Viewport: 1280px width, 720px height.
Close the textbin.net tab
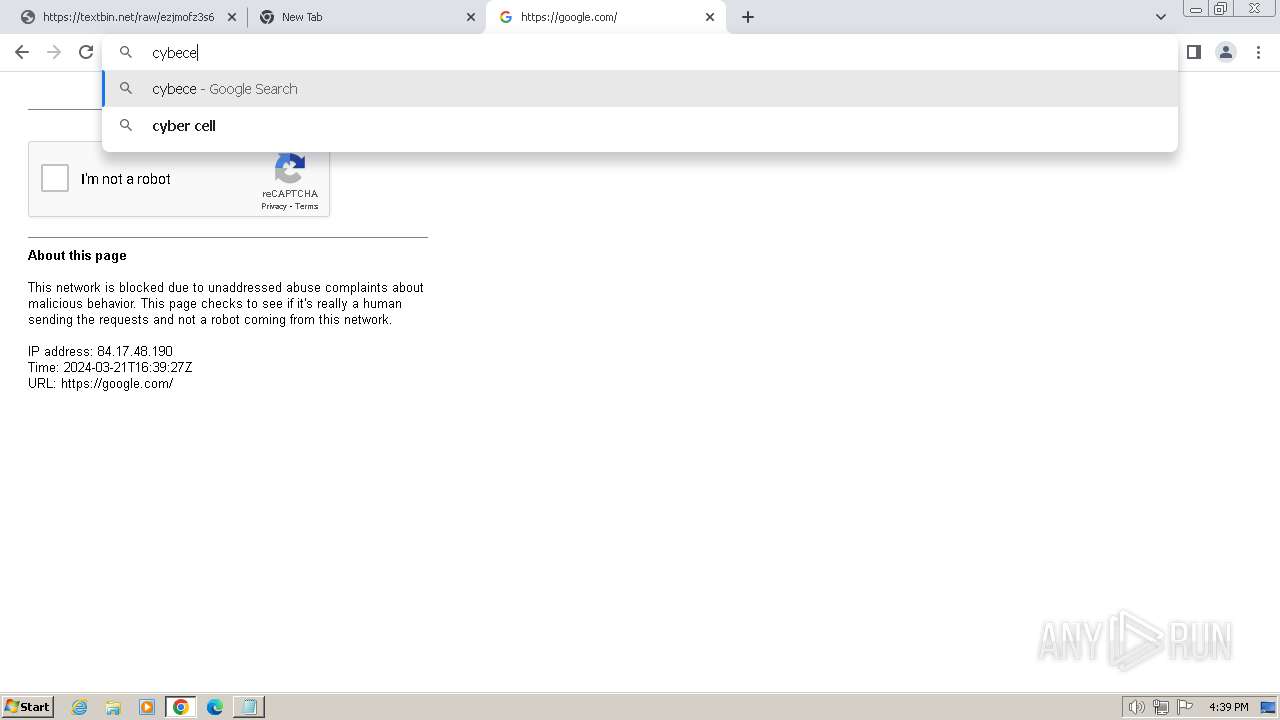point(232,17)
